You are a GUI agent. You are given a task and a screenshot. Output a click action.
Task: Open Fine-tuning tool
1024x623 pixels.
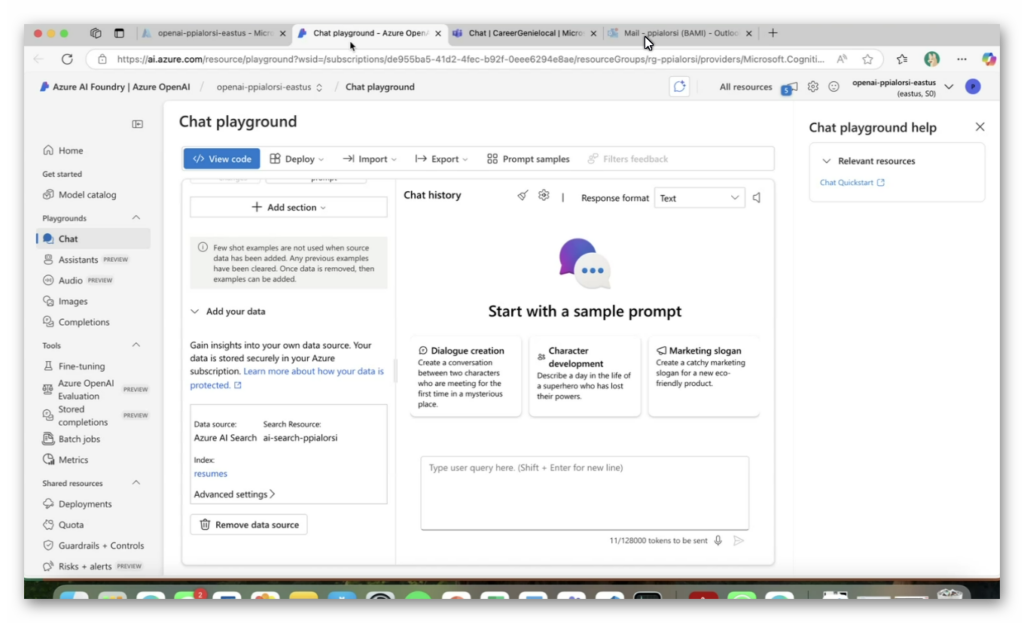[x=81, y=366]
